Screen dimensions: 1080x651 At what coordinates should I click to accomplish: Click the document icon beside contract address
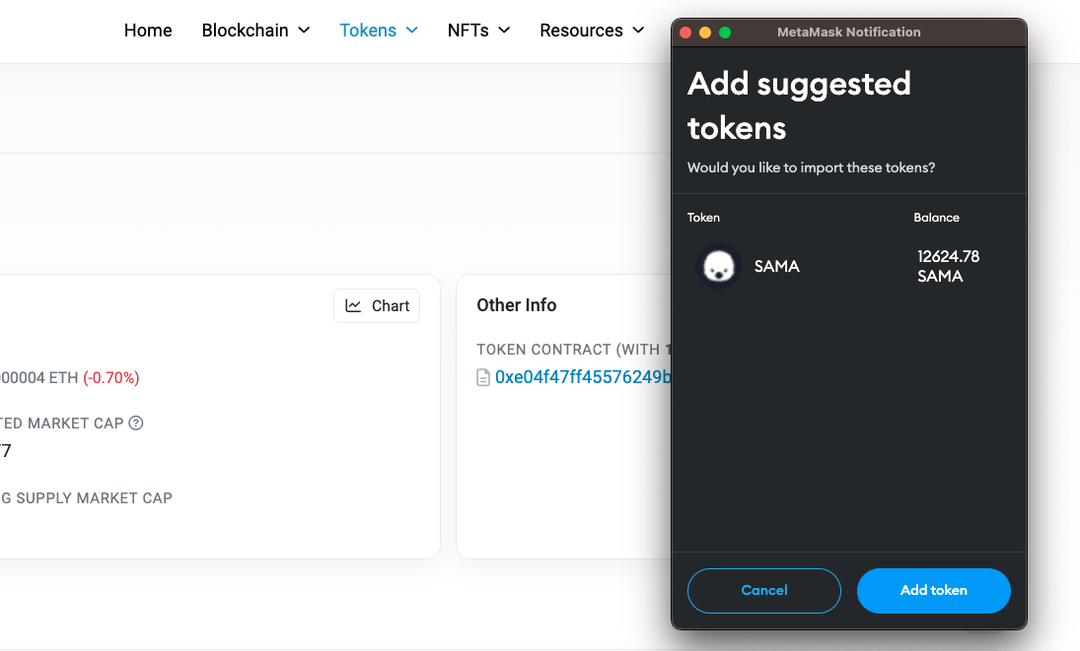tap(484, 378)
